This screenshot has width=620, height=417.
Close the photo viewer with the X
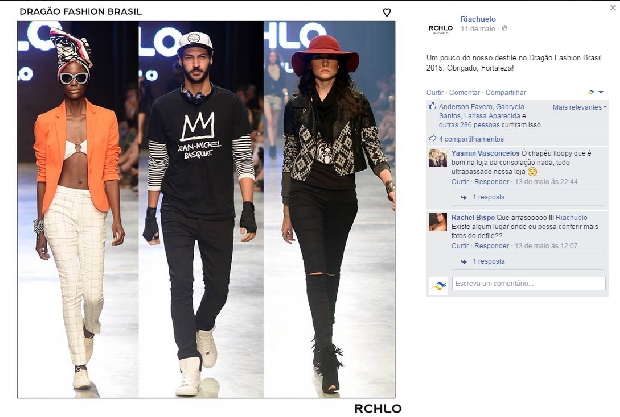pyautogui.click(x=612, y=8)
